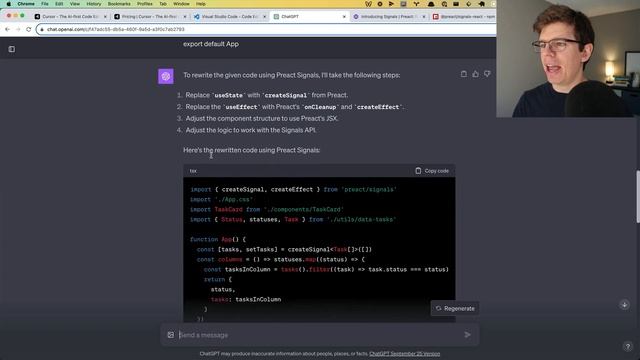Close the Visual Studio Code tab
The width and height of the screenshot is (640, 360).
tap(264, 17)
